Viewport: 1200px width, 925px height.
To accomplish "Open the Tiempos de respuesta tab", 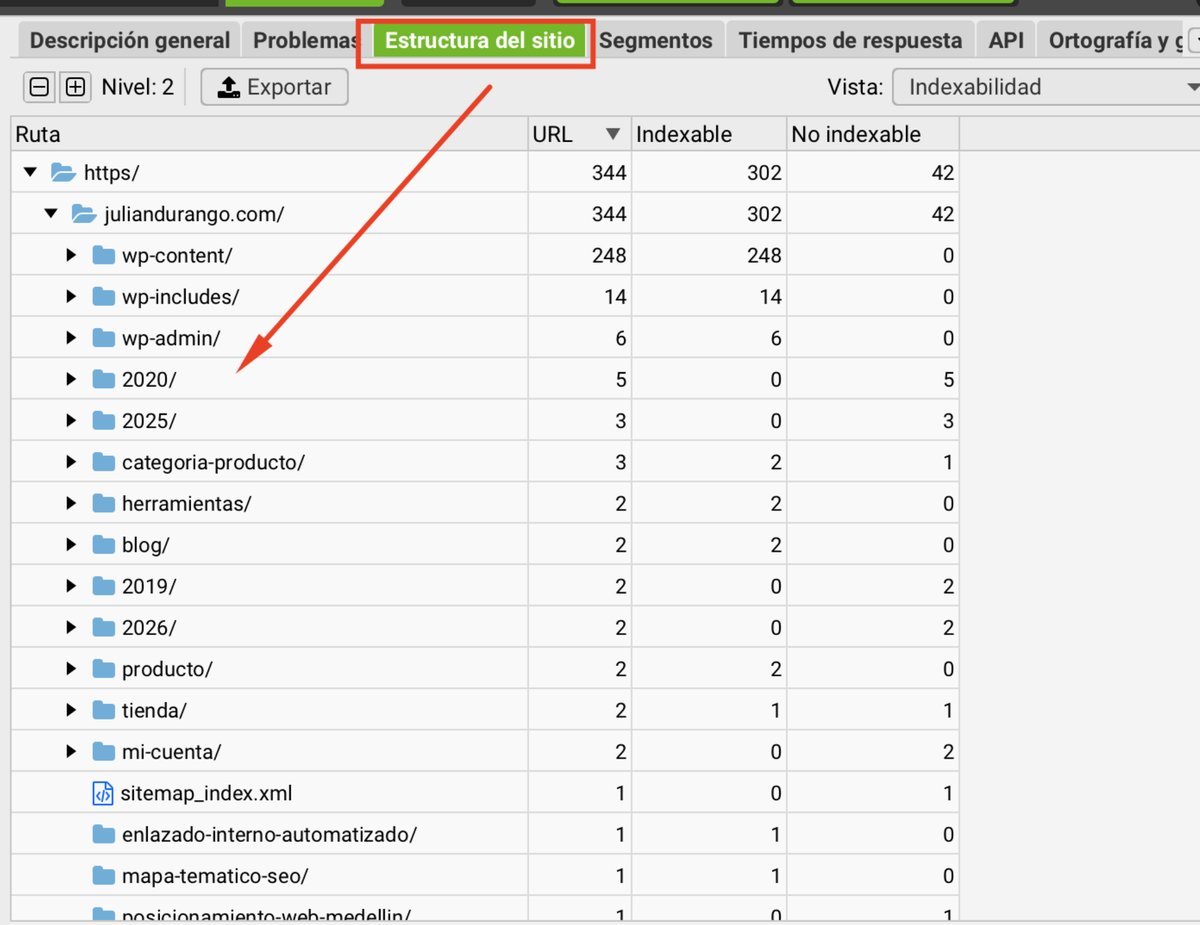I will [x=850, y=39].
